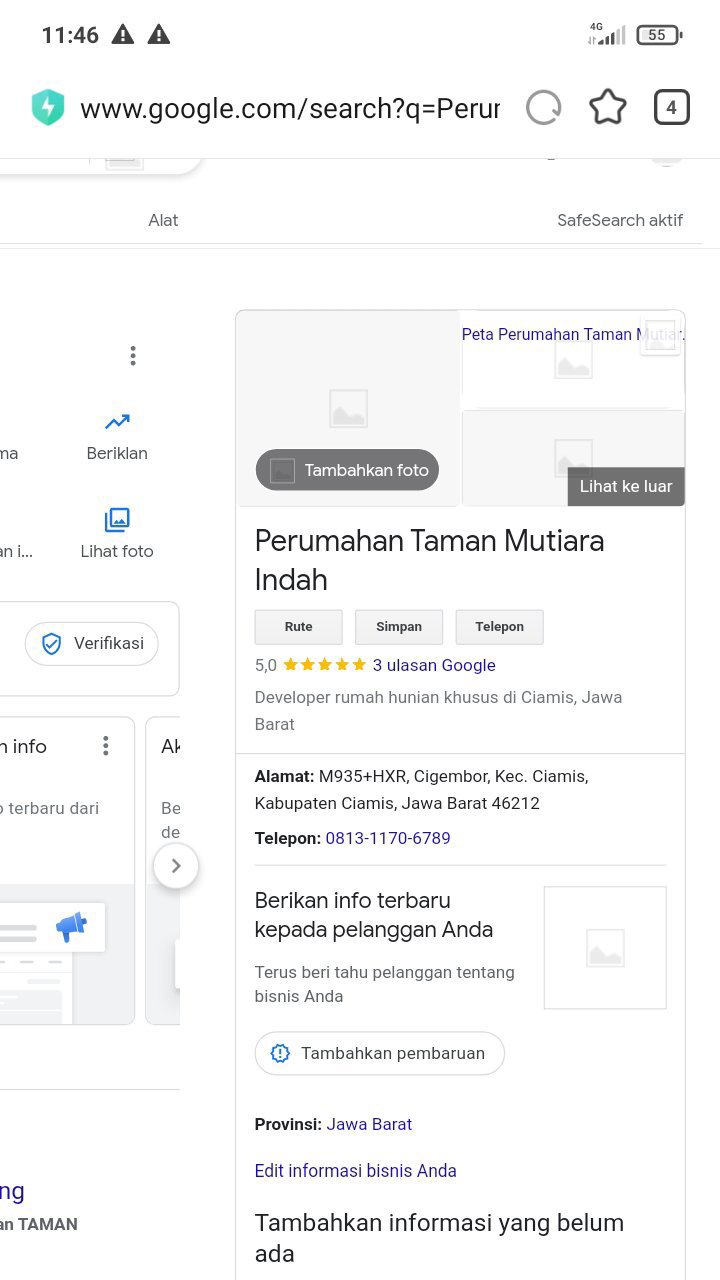Click the Tambahkan foto button
Screen dimensions: 720x1280
click(x=347, y=470)
